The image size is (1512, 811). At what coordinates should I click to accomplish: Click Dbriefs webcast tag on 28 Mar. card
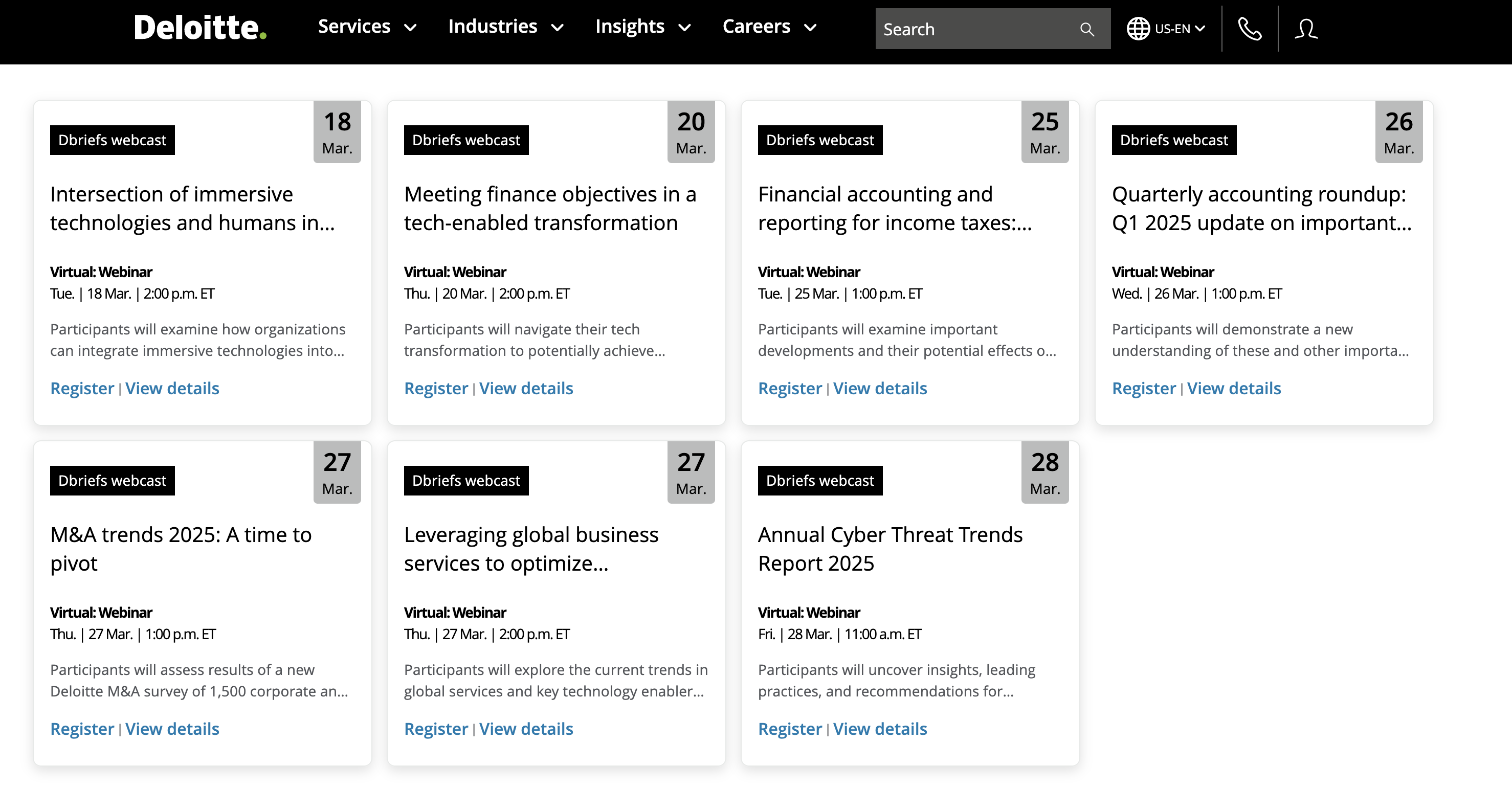tap(820, 481)
